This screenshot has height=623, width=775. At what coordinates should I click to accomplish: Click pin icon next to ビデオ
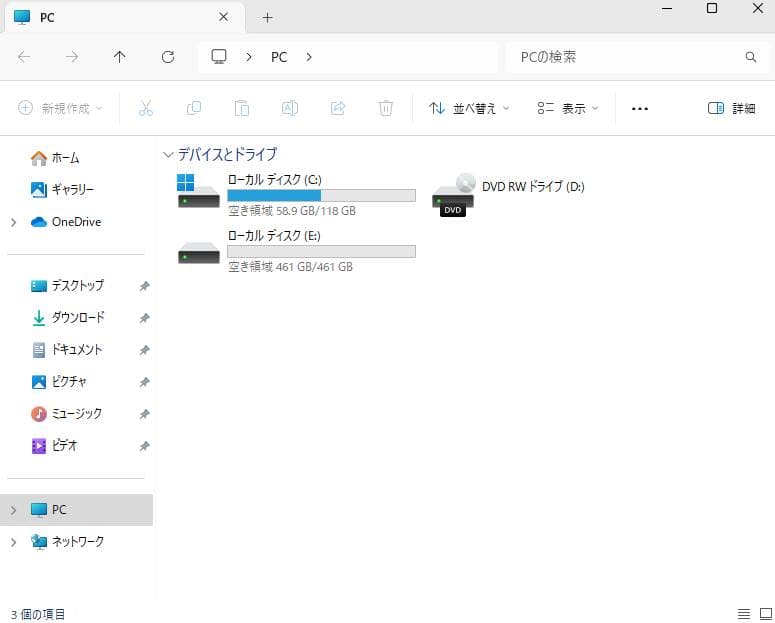coord(144,446)
